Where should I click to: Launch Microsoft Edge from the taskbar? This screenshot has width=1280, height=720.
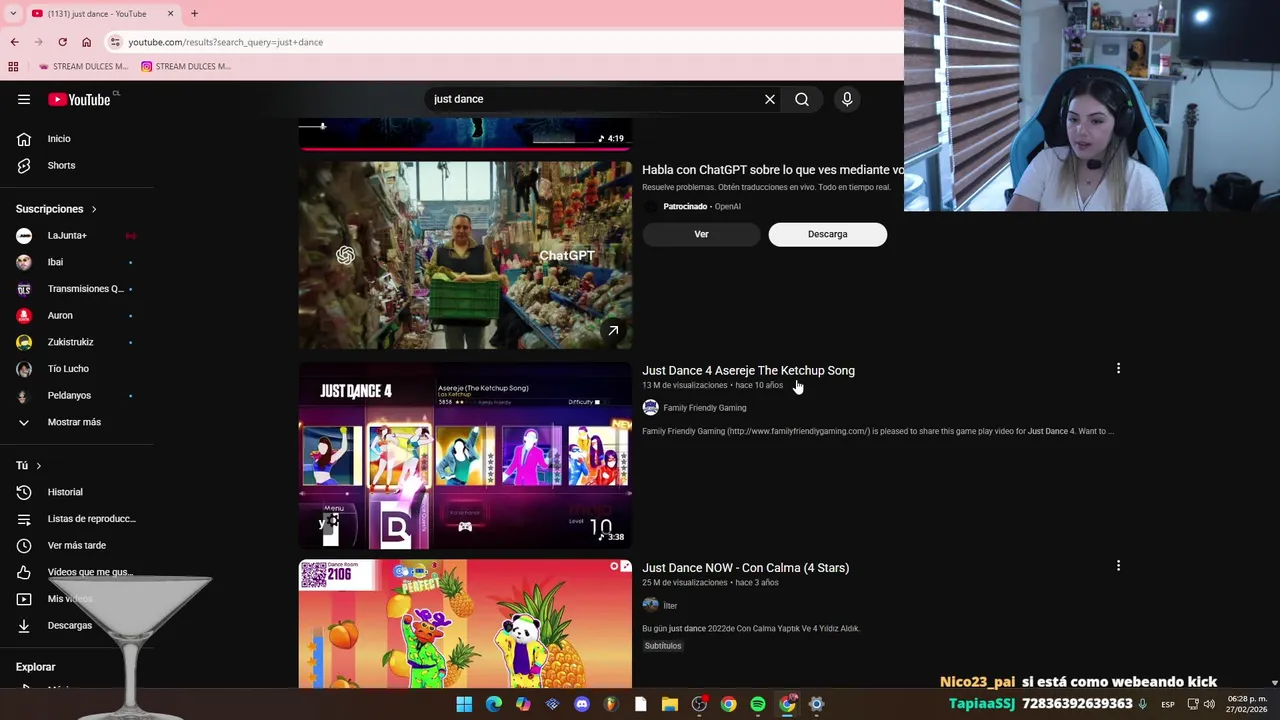click(x=494, y=704)
